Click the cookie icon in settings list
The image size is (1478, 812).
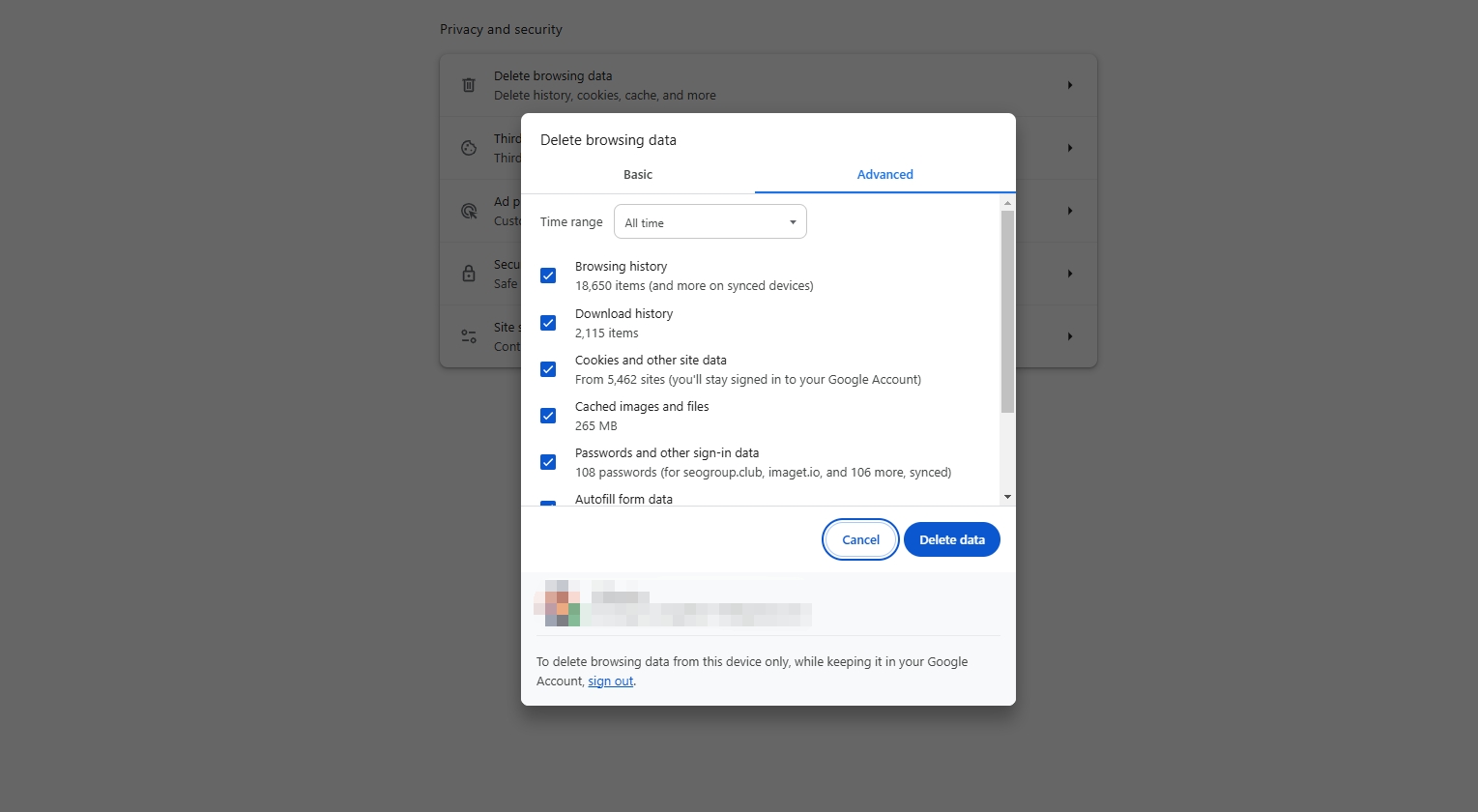pos(469,148)
